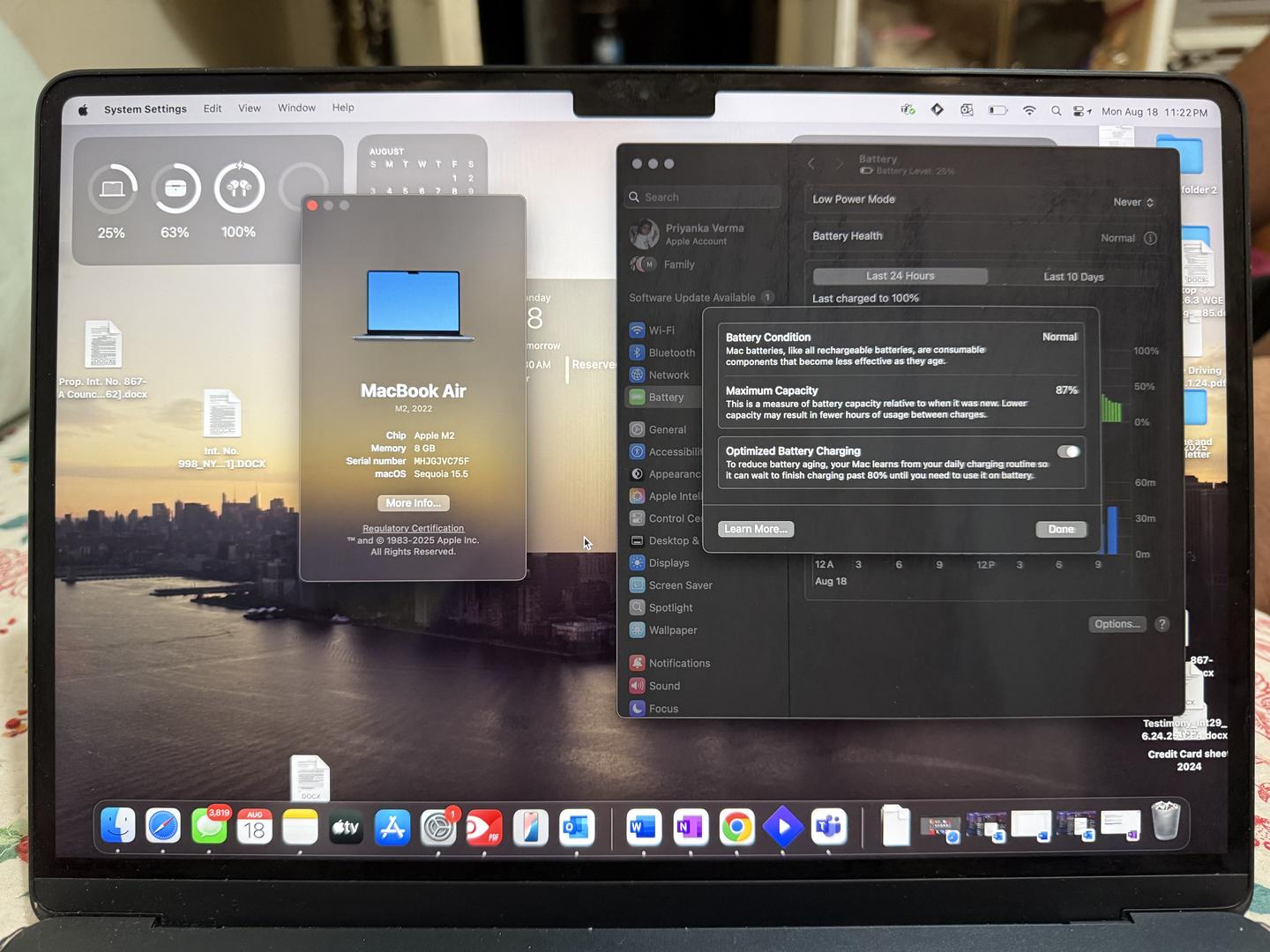Open the Apple menu

pos(83,109)
